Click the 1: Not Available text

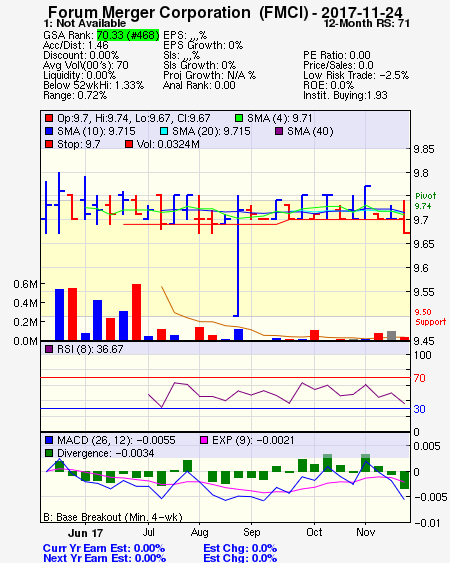(85, 23)
